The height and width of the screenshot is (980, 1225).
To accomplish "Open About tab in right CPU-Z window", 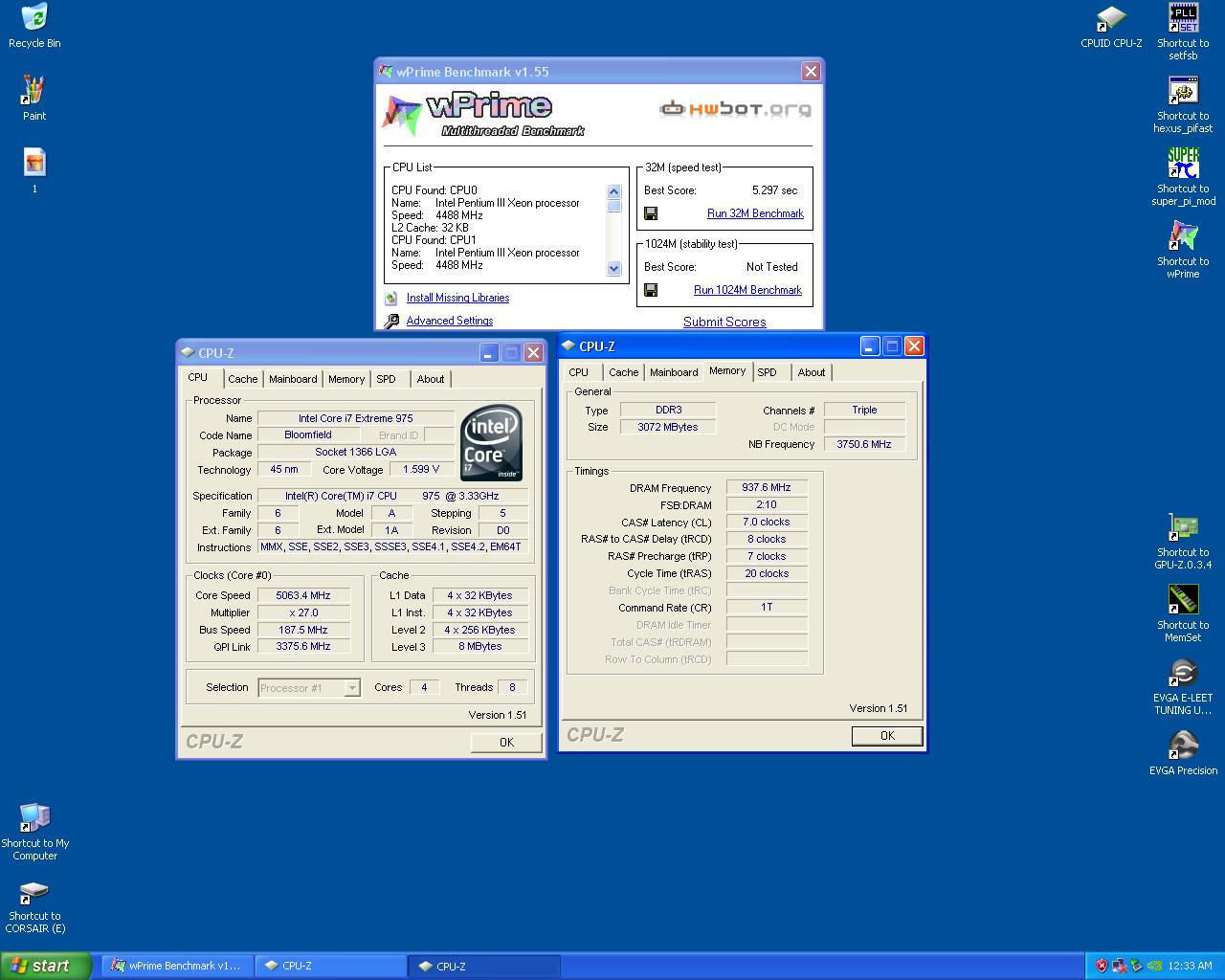I will coord(812,372).
